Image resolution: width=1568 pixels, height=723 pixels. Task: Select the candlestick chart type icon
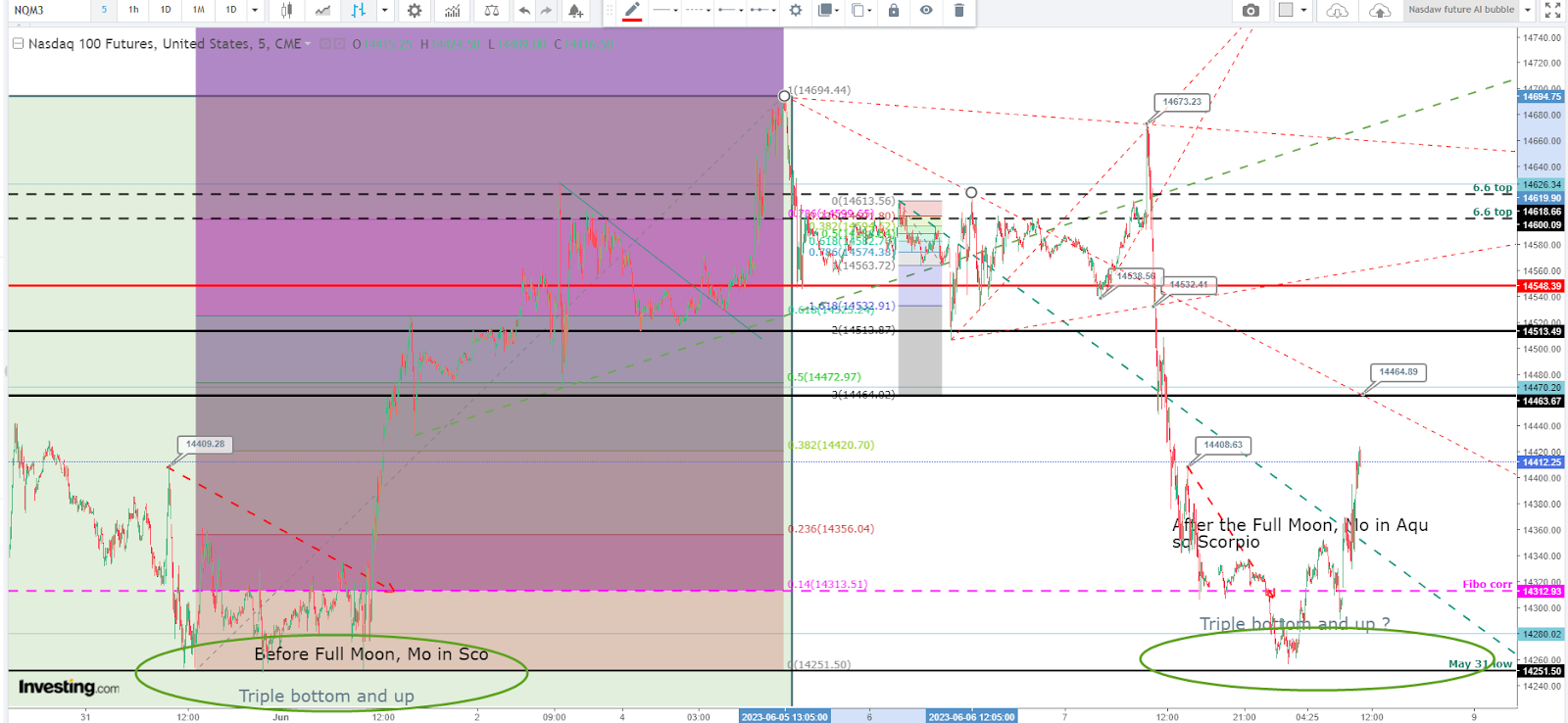click(x=286, y=10)
